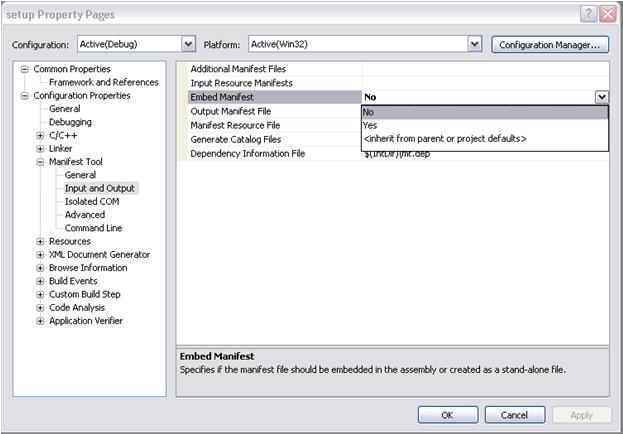Close the setup Property Pages dialog
Viewport: 623px width, 434px height.
[x=607, y=14]
